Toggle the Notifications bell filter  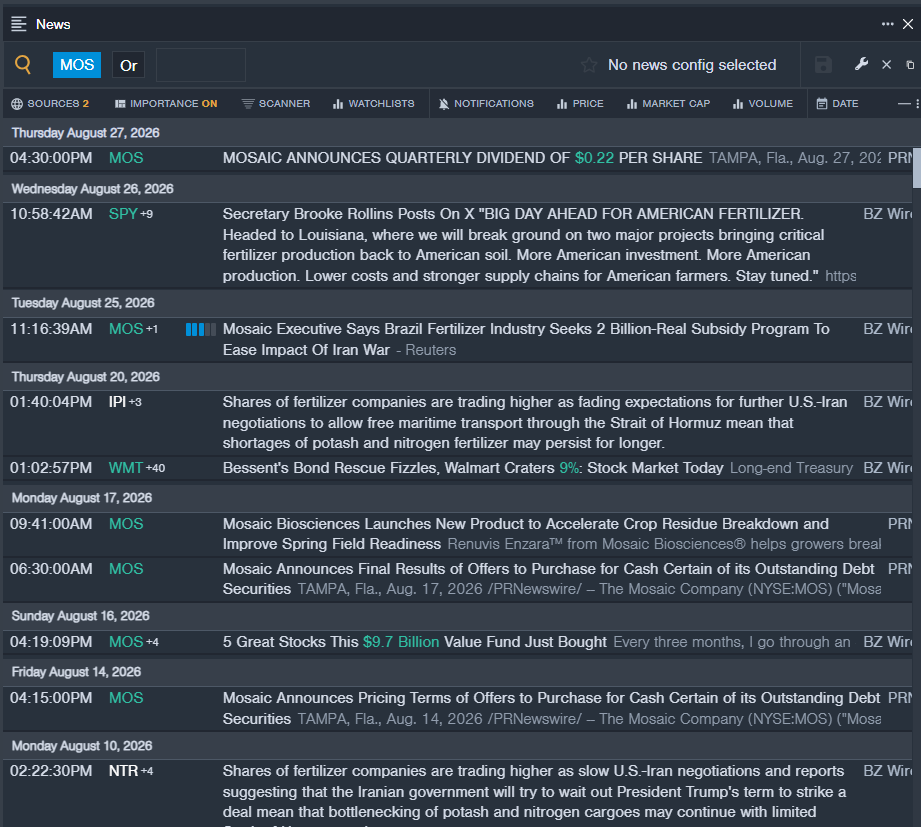click(x=486, y=103)
